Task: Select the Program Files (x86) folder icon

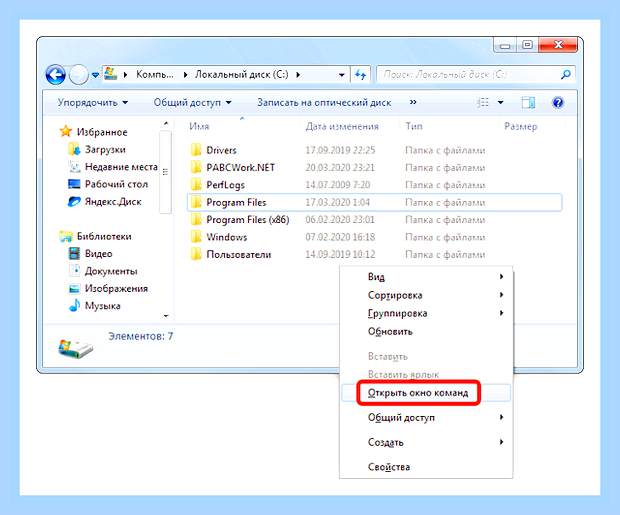Action: pyautogui.click(x=196, y=220)
